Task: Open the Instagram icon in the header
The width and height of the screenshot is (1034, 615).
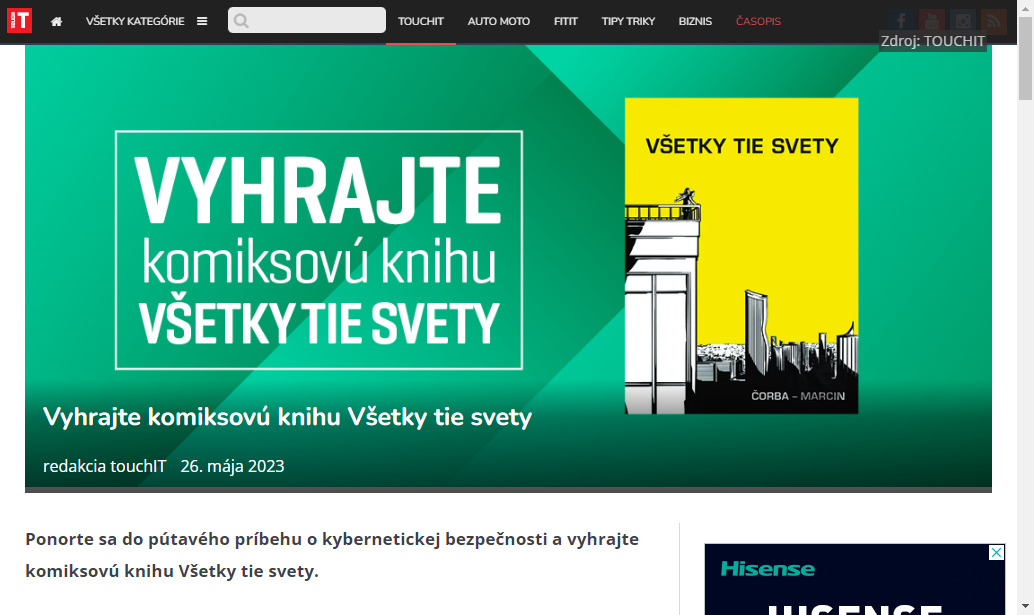Action: [x=963, y=21]
